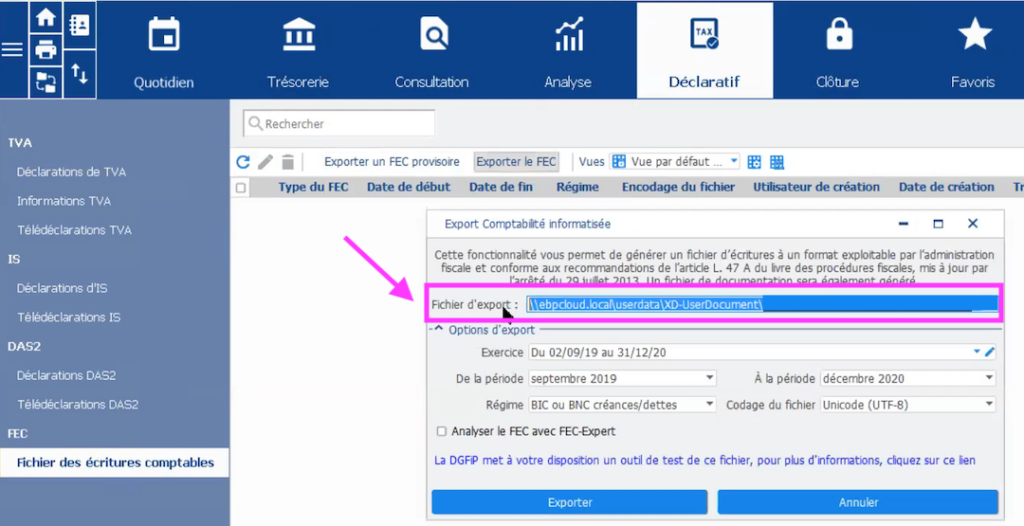Open the Exercice dropdown arrow
This screenshot has height=526, width=1024.
tap(977, 352)
